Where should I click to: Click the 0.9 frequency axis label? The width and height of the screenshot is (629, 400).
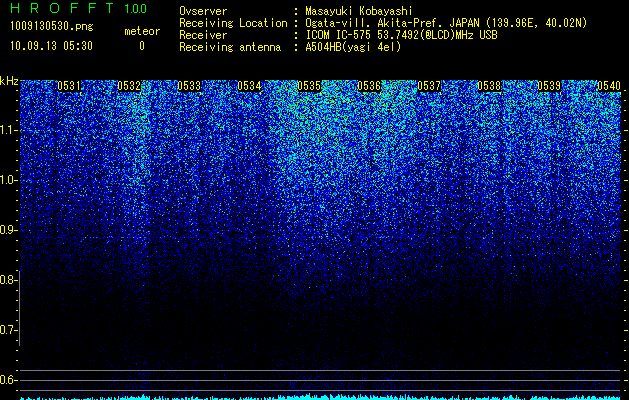8,230
